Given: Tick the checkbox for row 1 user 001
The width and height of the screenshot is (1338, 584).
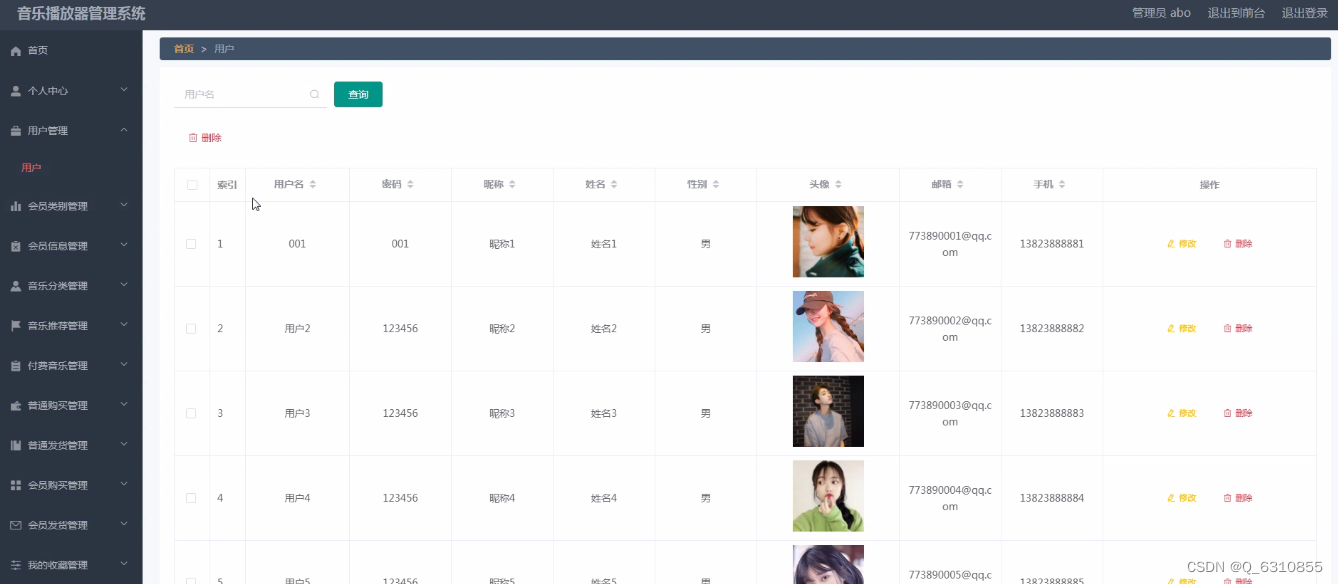Looking at the screenshot, I should 192,244.
